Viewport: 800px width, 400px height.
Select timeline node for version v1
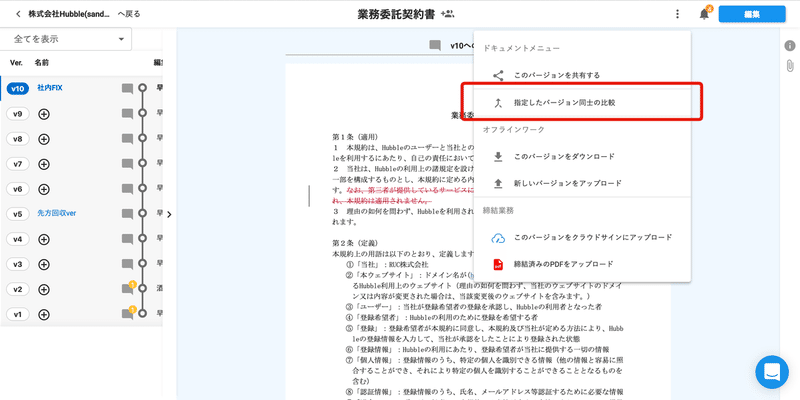(142, 313)
